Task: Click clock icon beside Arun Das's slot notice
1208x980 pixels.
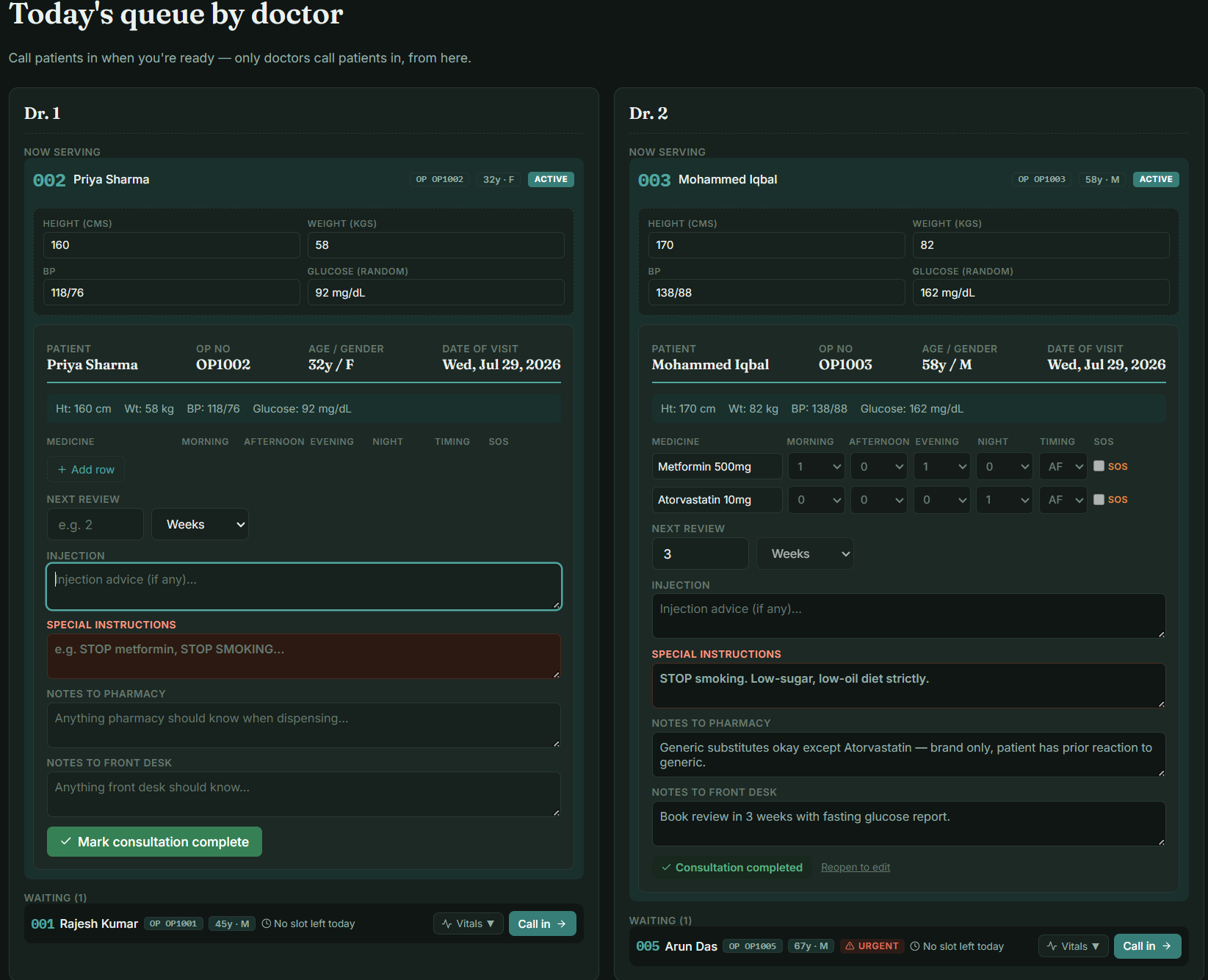Action: point(915,946)
